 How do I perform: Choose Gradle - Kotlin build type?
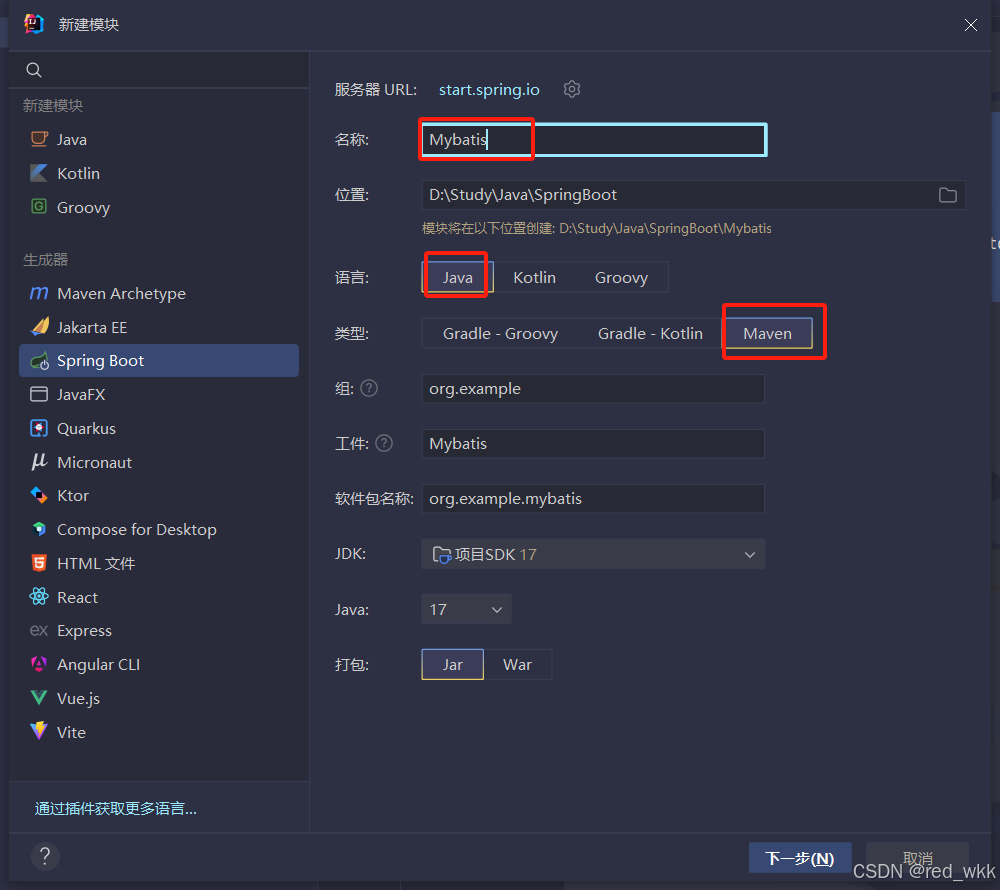650,333
